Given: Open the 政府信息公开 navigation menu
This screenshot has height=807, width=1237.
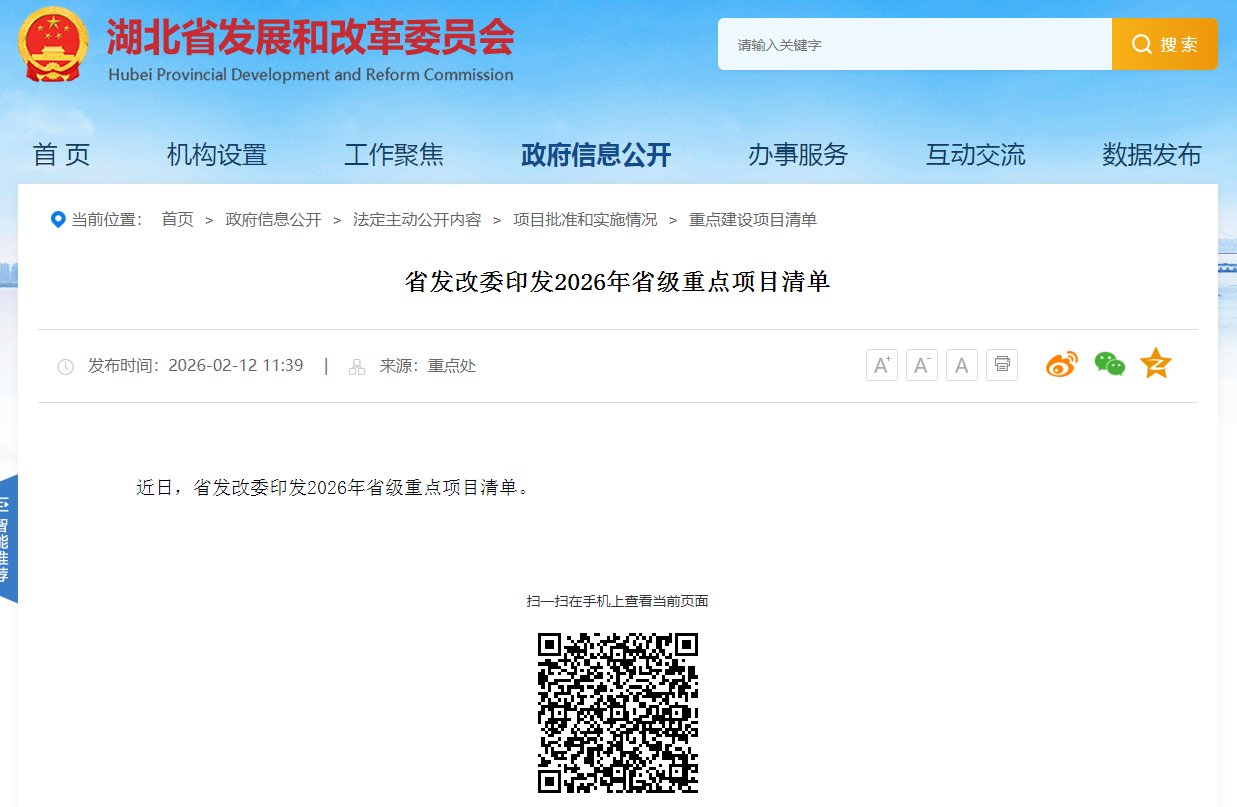Looking at the screenshot, I should (x=596, y=155).
